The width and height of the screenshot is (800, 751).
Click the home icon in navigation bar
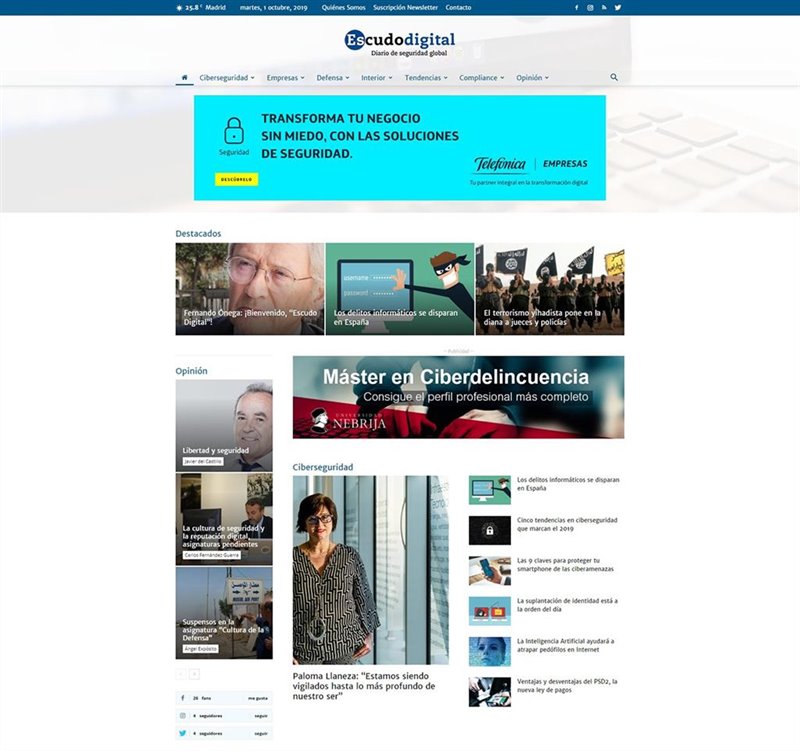point(184,78)
